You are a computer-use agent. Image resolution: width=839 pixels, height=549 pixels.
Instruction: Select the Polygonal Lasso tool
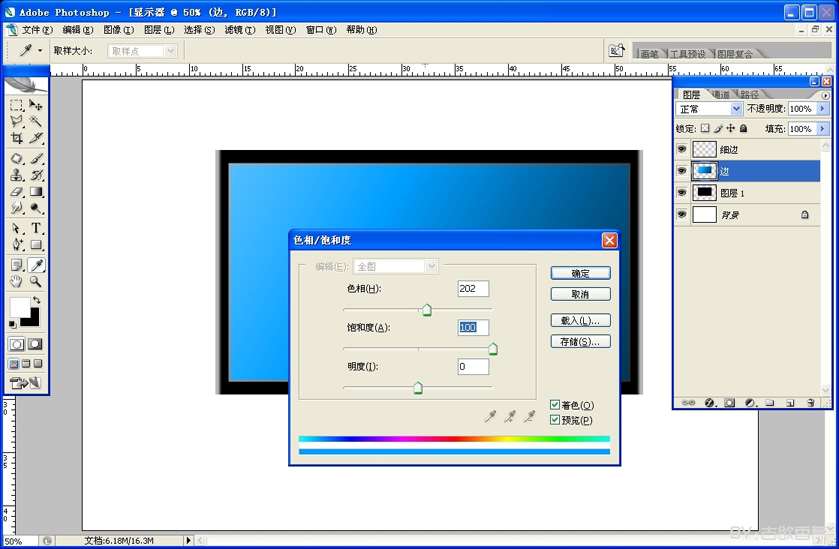(x=17, y=121)
